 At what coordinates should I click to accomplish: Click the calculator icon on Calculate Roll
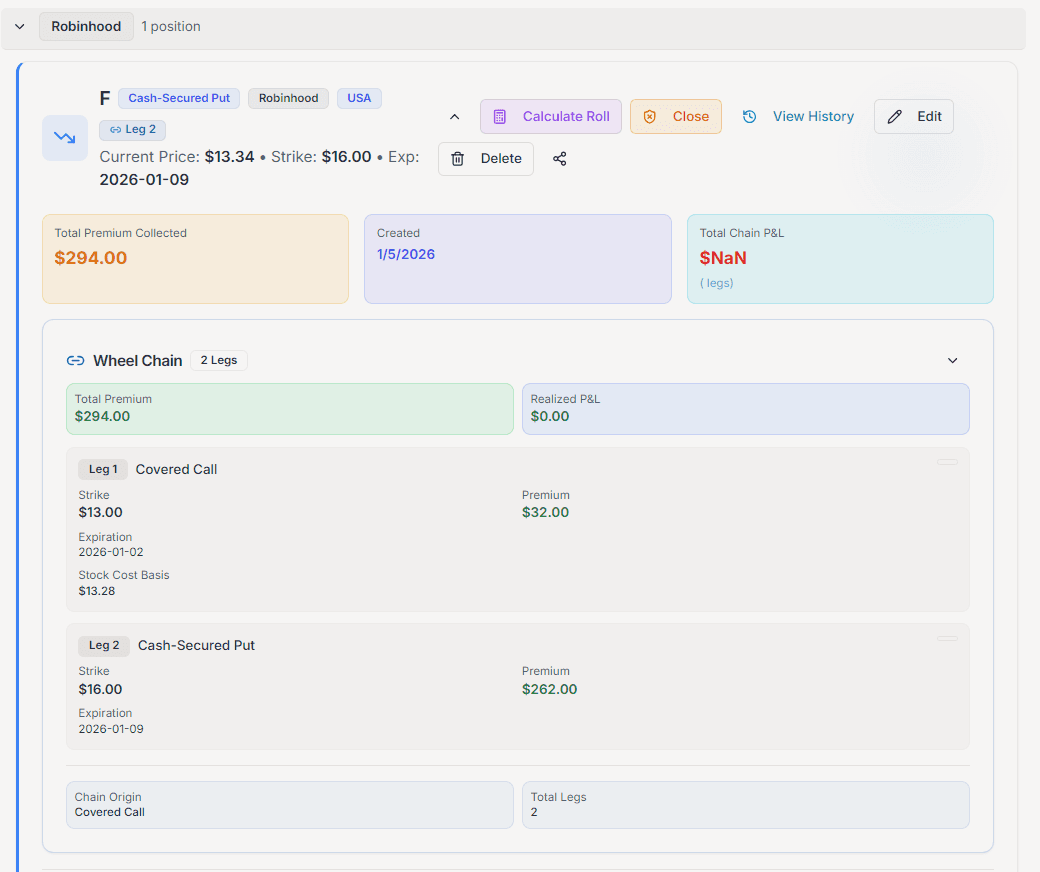tap(499, 116)
